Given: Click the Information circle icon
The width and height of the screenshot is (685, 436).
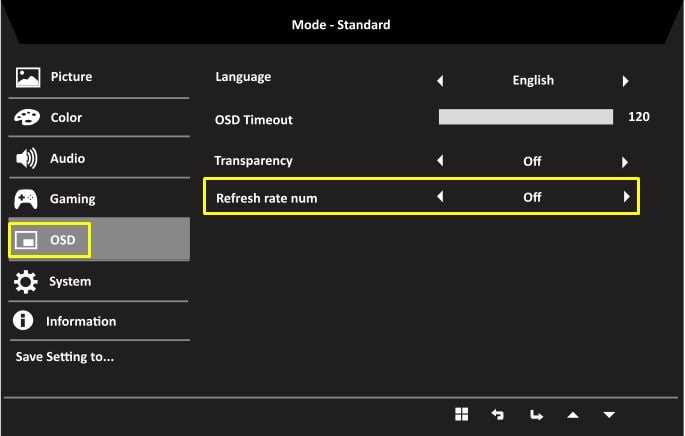Looking at the screenshot, I should [23, 320].
